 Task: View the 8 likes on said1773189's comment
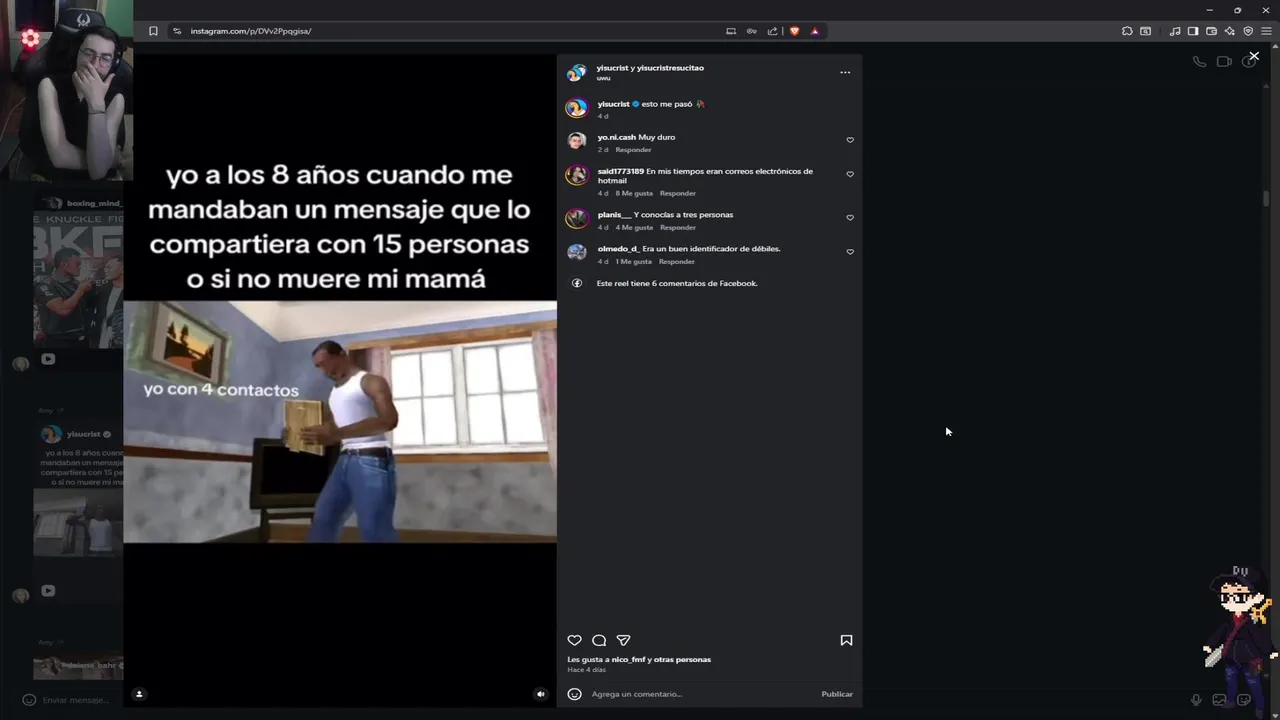coord(634,193)
